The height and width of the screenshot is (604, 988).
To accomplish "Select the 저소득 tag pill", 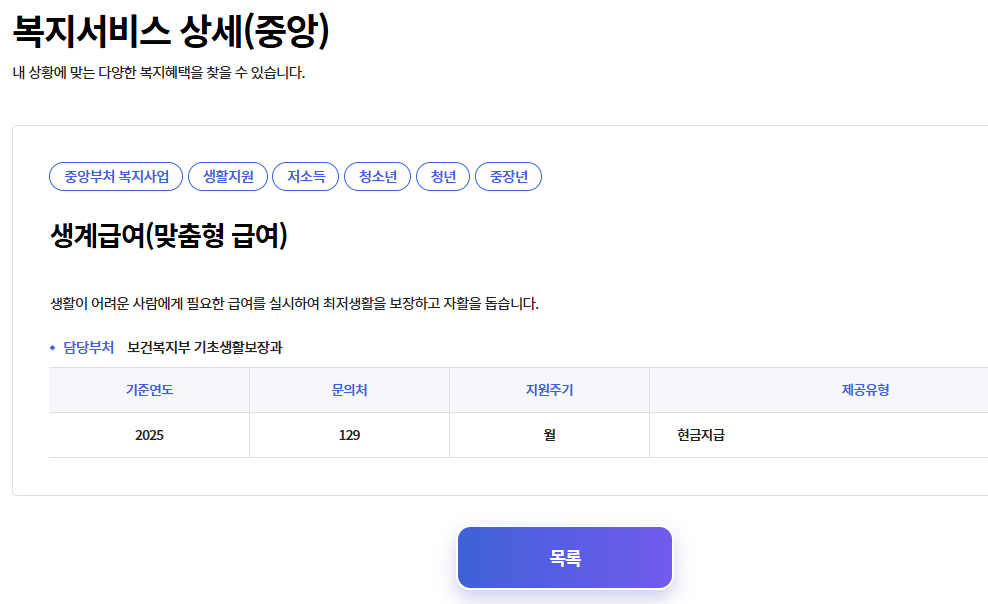I will 305,176.
